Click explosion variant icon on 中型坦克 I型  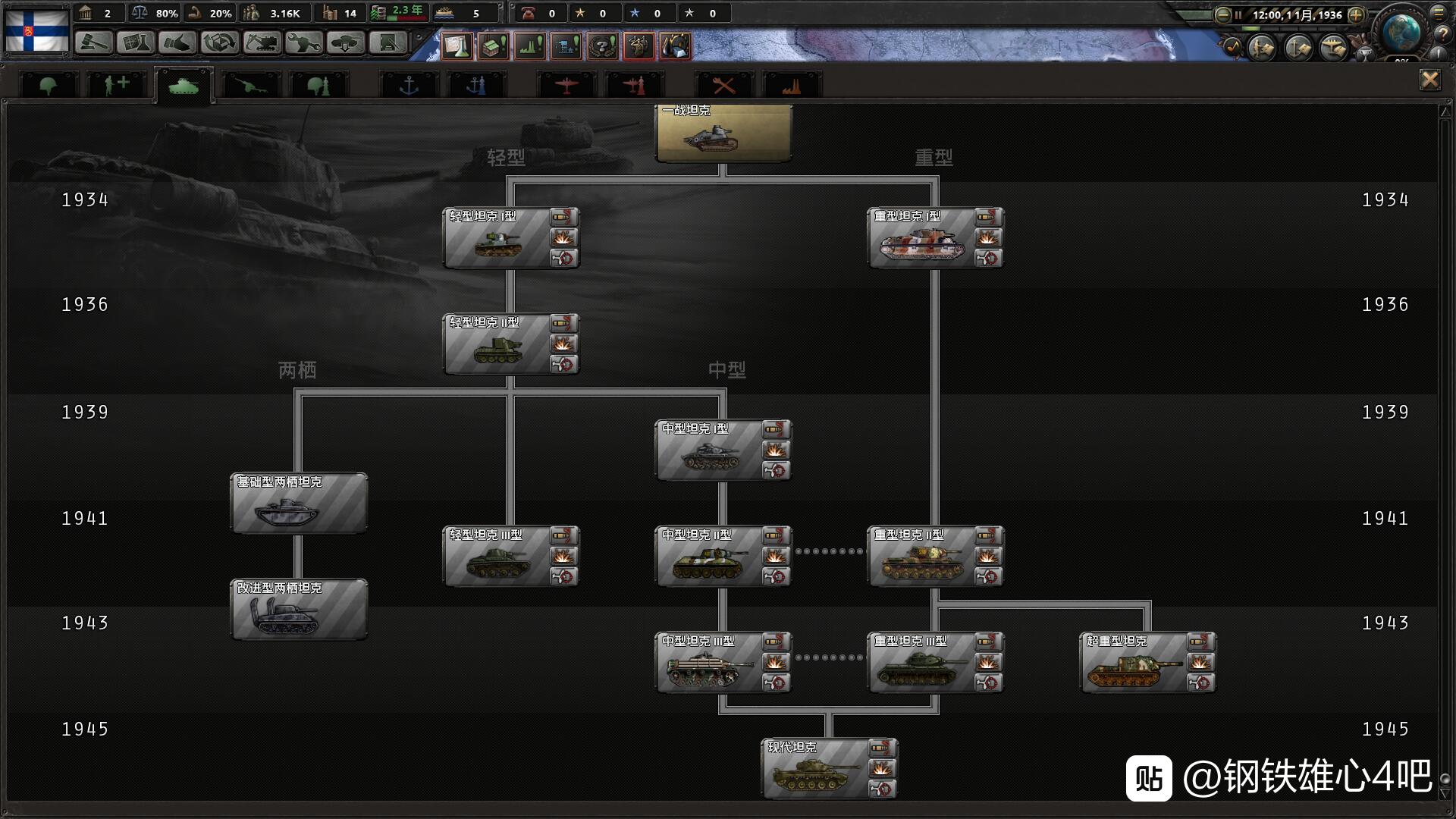click(776, 450)
